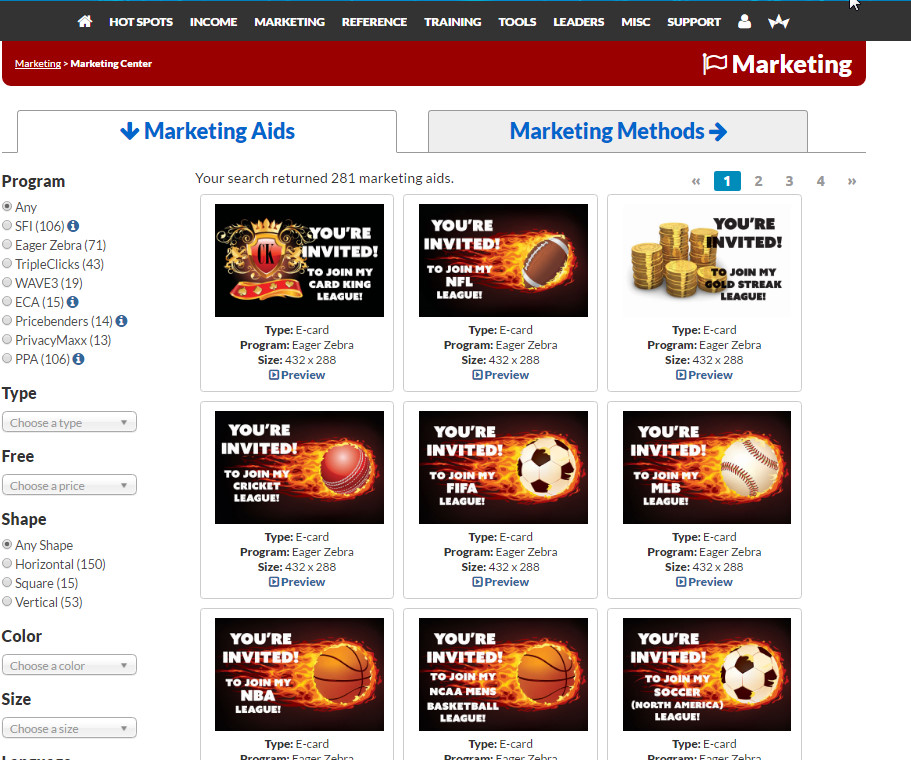Select the WAVE3 program filter

pos(7,282)
